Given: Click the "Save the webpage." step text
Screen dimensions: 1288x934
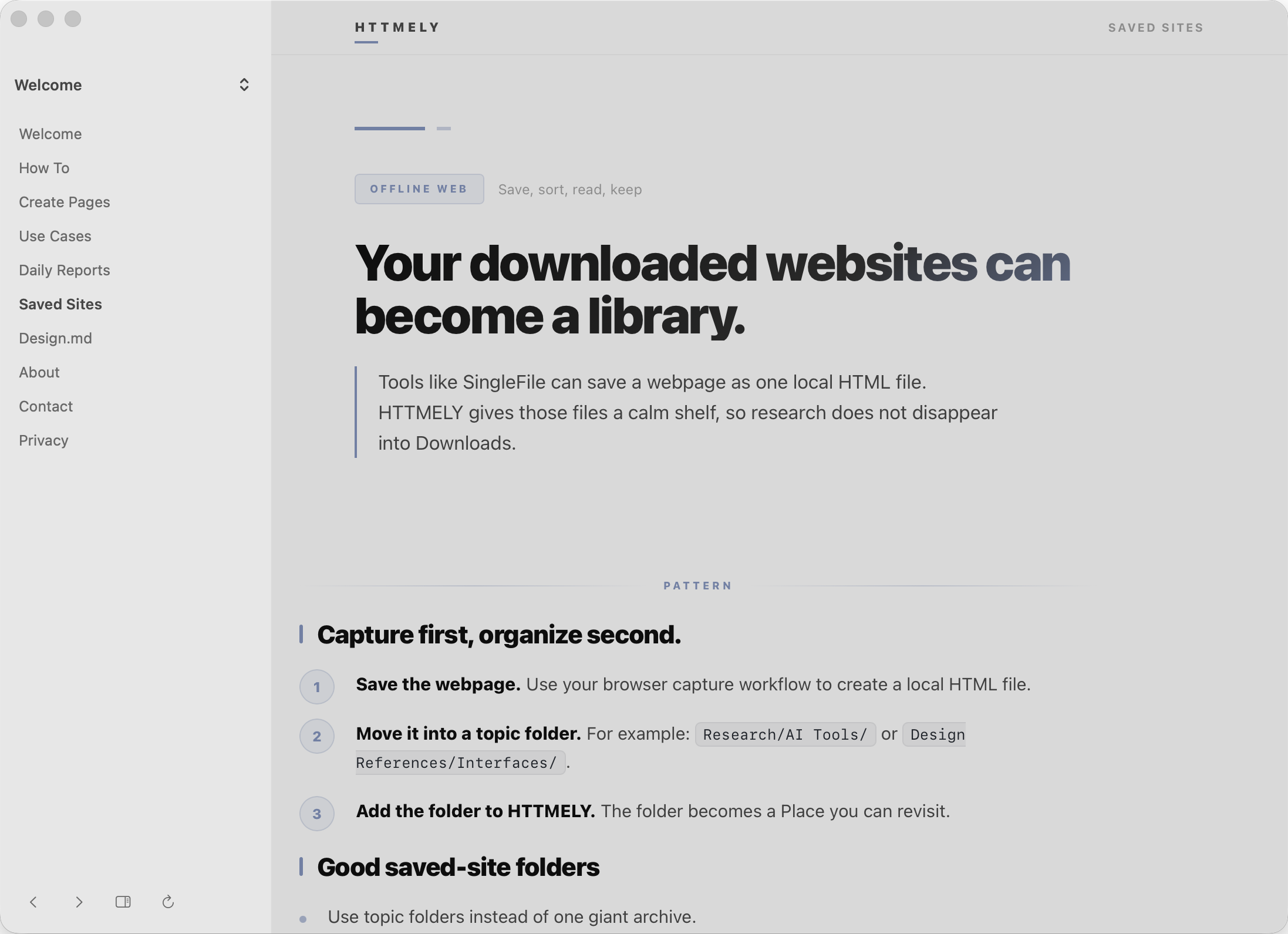Looking at the screenshot, I should [438, 685].
